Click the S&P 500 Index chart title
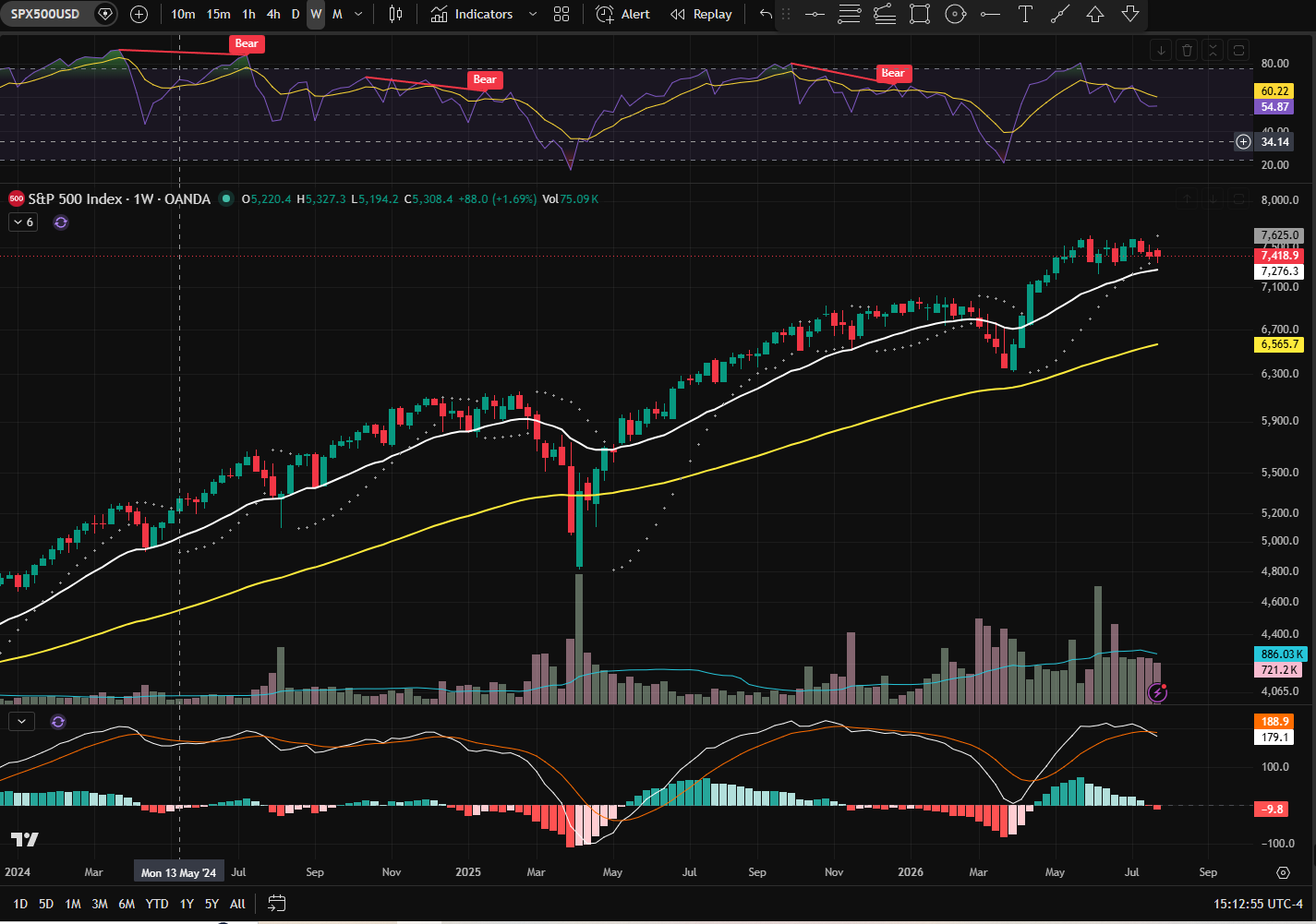Viewport: 1316px width, 924px height. coord(119,198)
